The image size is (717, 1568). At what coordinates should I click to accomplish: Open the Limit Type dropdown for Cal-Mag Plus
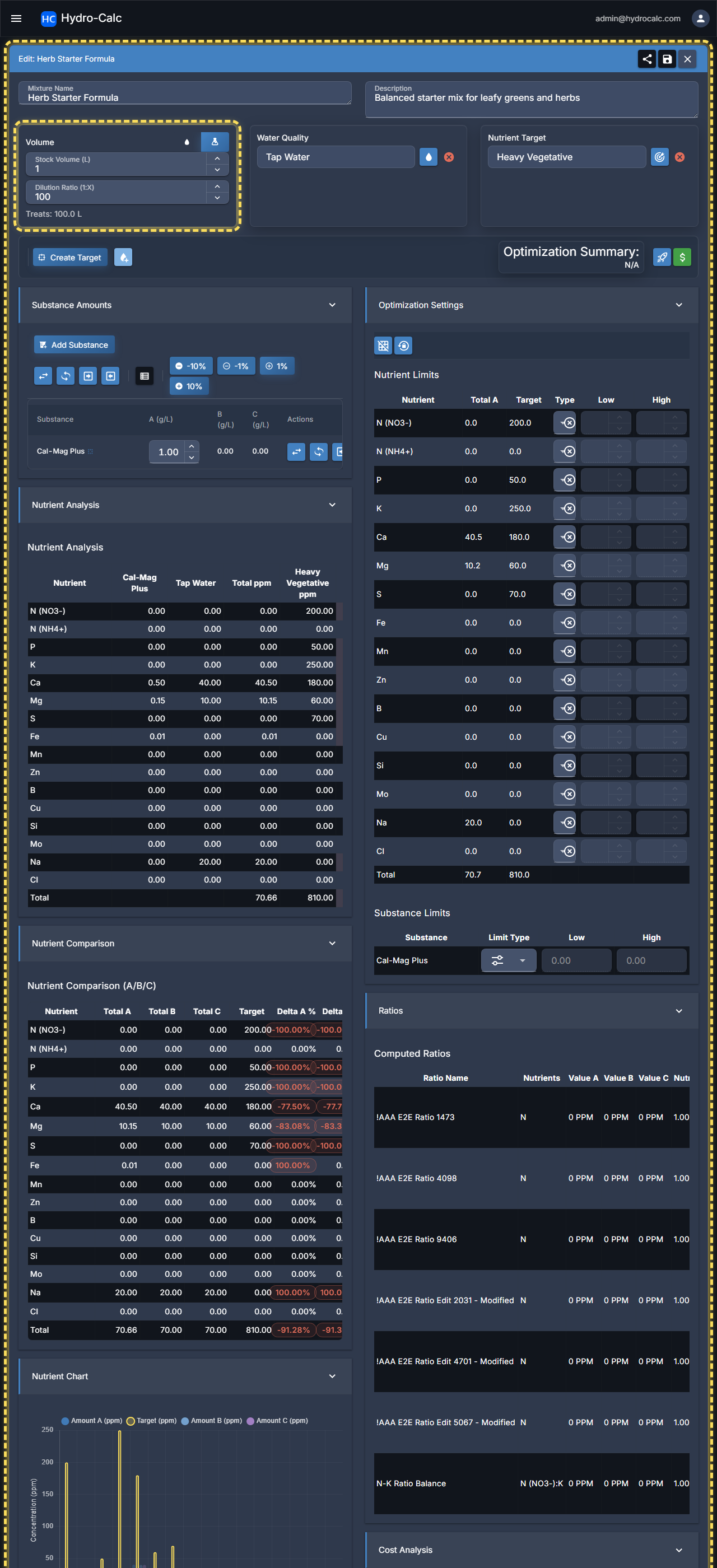[x=509, y=960]
